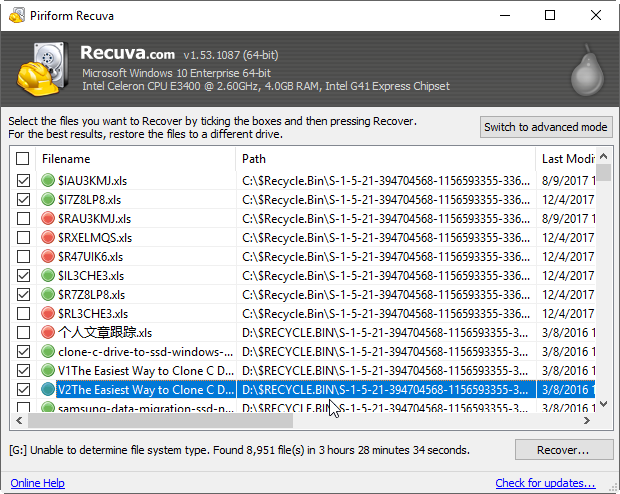Screen dimensions: 620x494
Task: Click the Piriform Recuva title bar icon
Action: pyautogui.click(x=17, y=15)
